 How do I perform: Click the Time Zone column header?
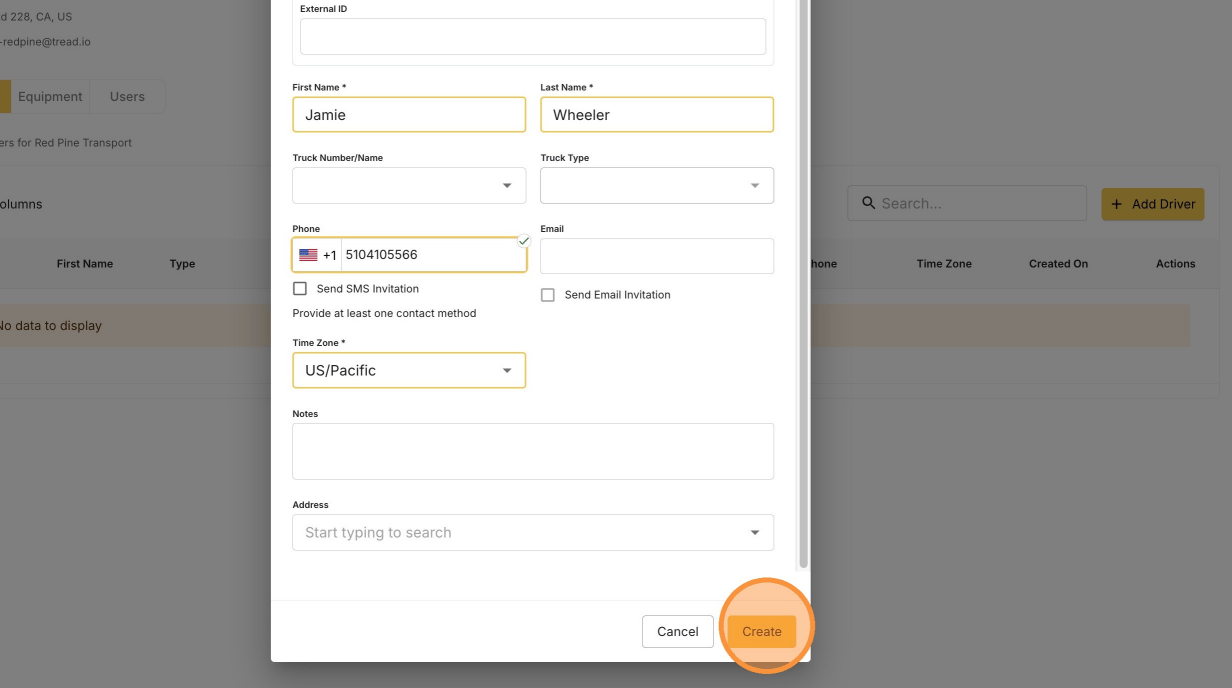coord(944,264)
